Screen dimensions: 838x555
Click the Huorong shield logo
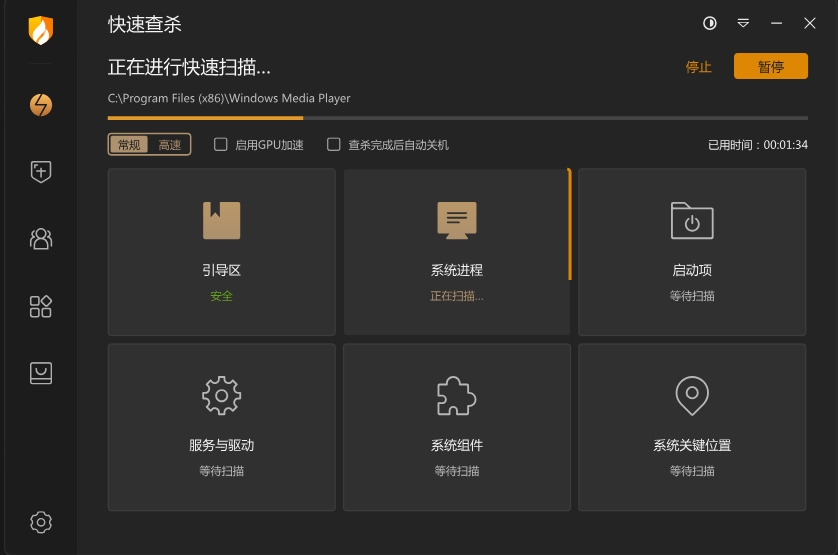click(x=41, y=30)
